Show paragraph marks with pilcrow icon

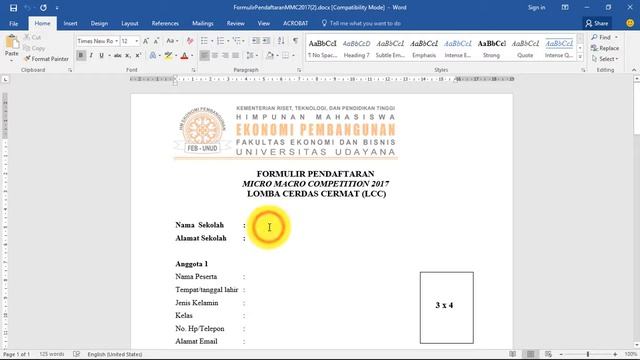[x=295, y=41]
